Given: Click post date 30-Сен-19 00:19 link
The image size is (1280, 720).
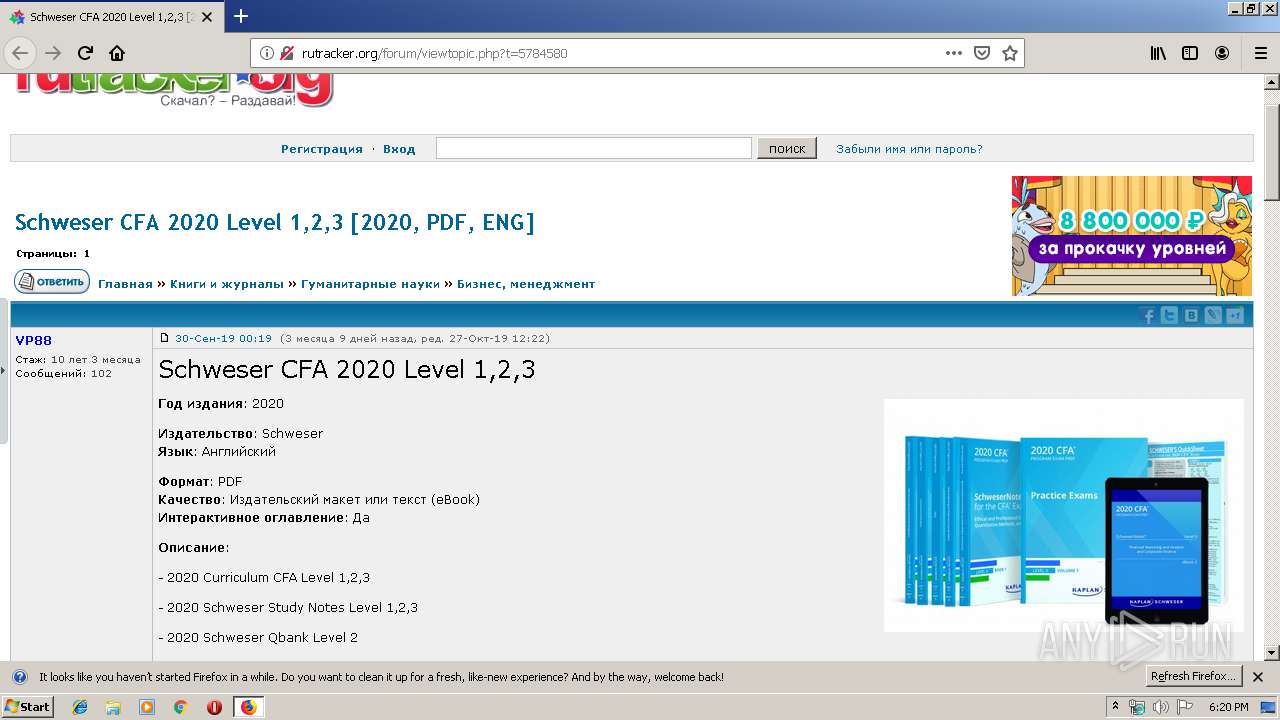Looking at the screenshot, I should pyautogui.click(x=223, y=338).
